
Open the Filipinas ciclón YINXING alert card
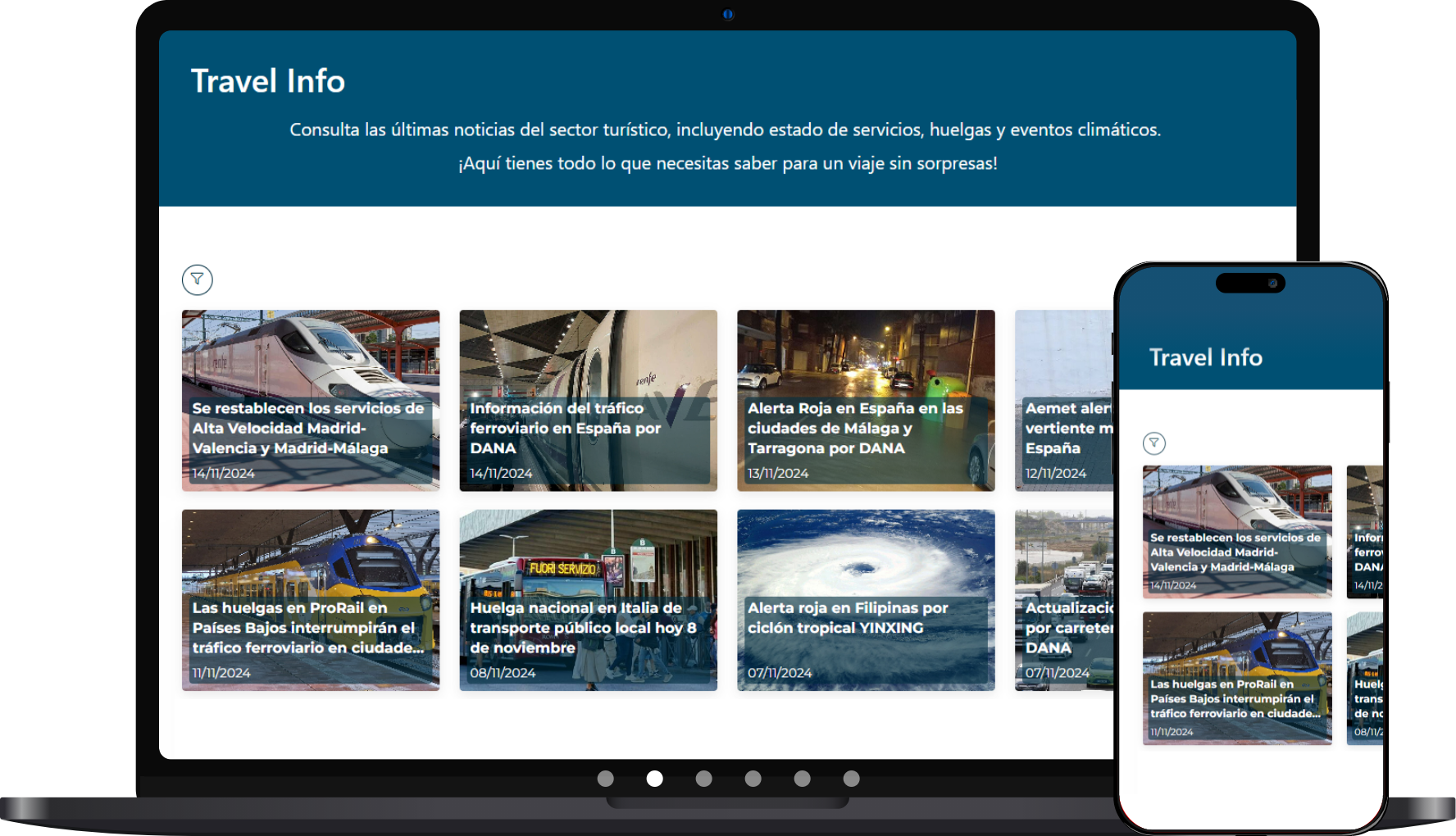[865, 600]
